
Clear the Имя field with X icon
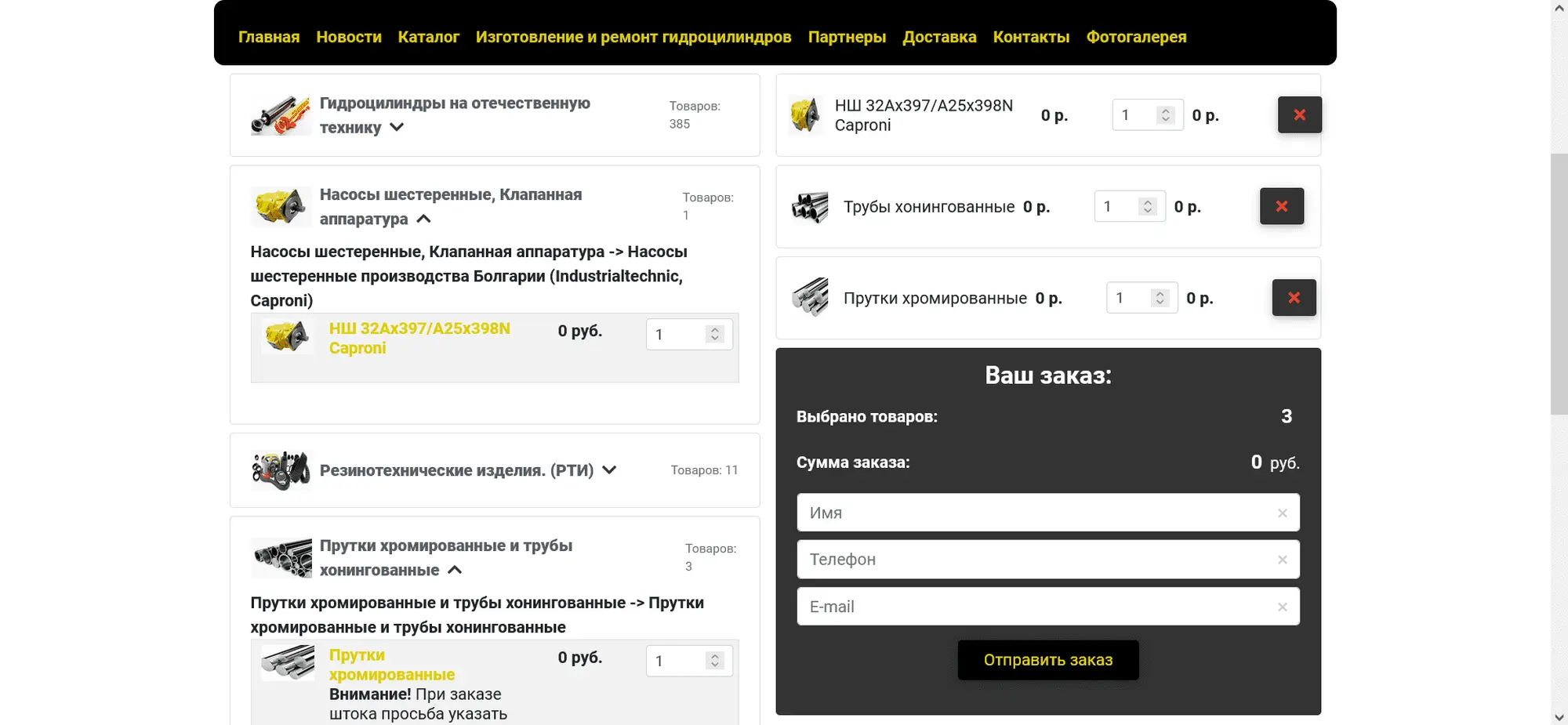[x=1282, y=513]
